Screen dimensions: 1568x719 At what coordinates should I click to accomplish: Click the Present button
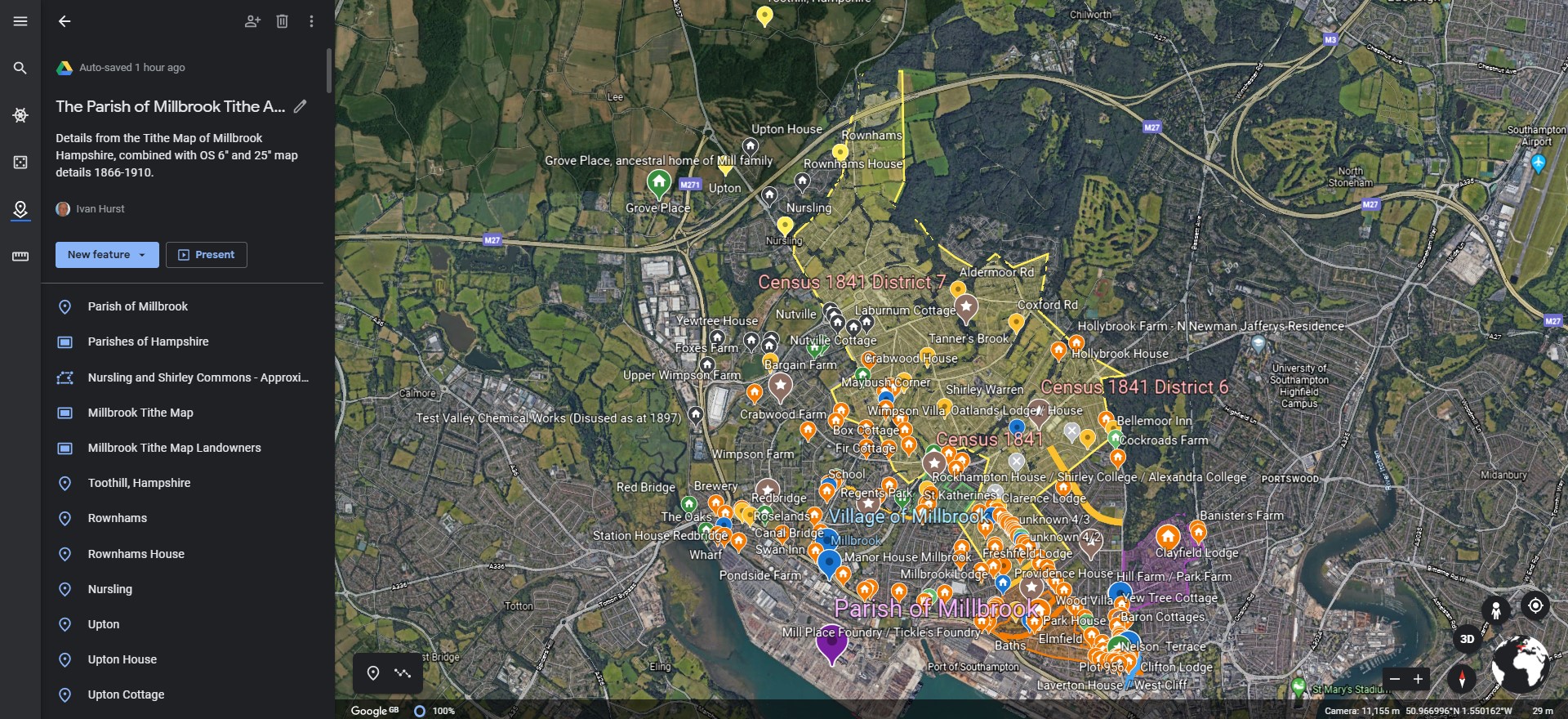pos(207,255)
